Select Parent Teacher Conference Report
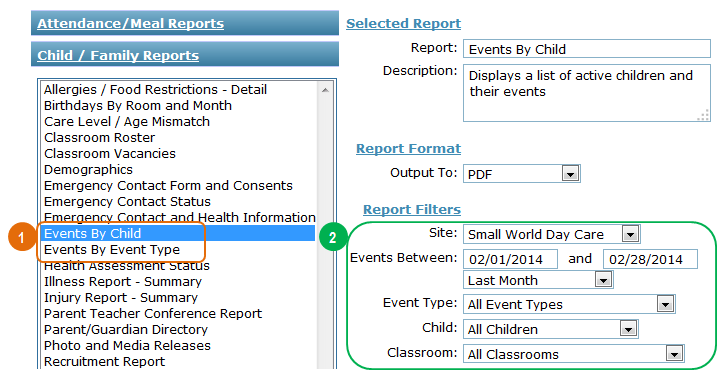This screenshot has height=376, width=718. (153, 314)
